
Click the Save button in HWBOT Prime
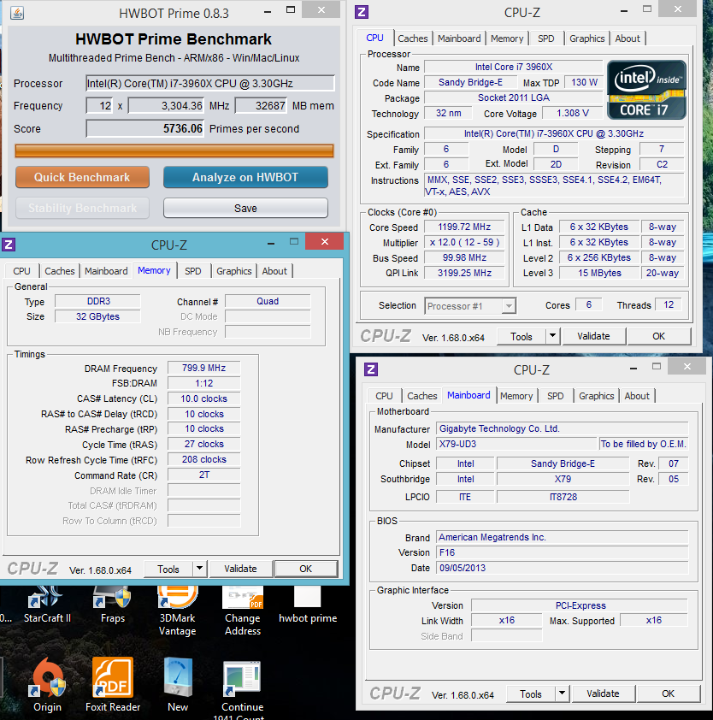[x=245, y=208]
